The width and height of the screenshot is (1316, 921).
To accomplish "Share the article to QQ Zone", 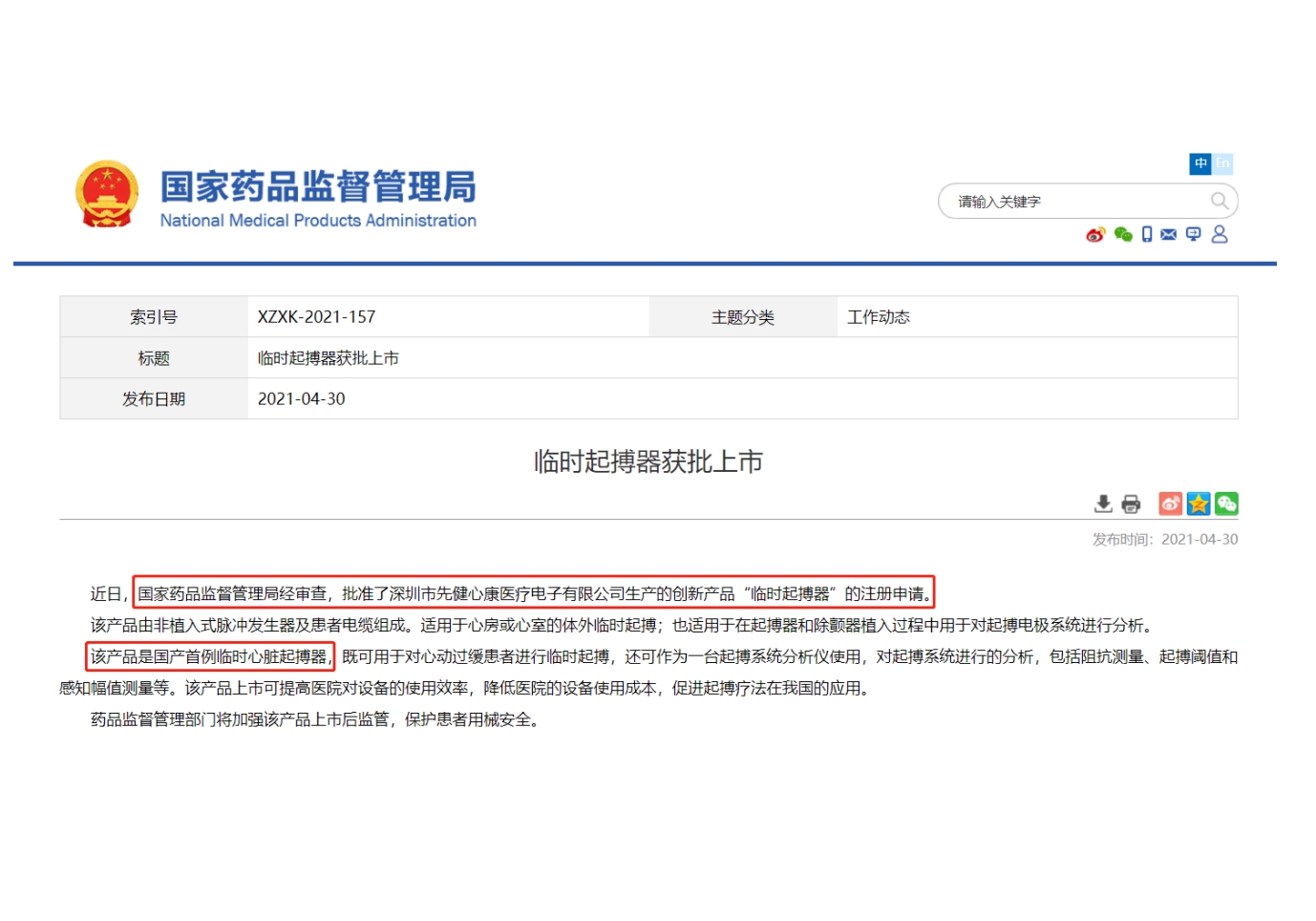I will (1199, 503).
